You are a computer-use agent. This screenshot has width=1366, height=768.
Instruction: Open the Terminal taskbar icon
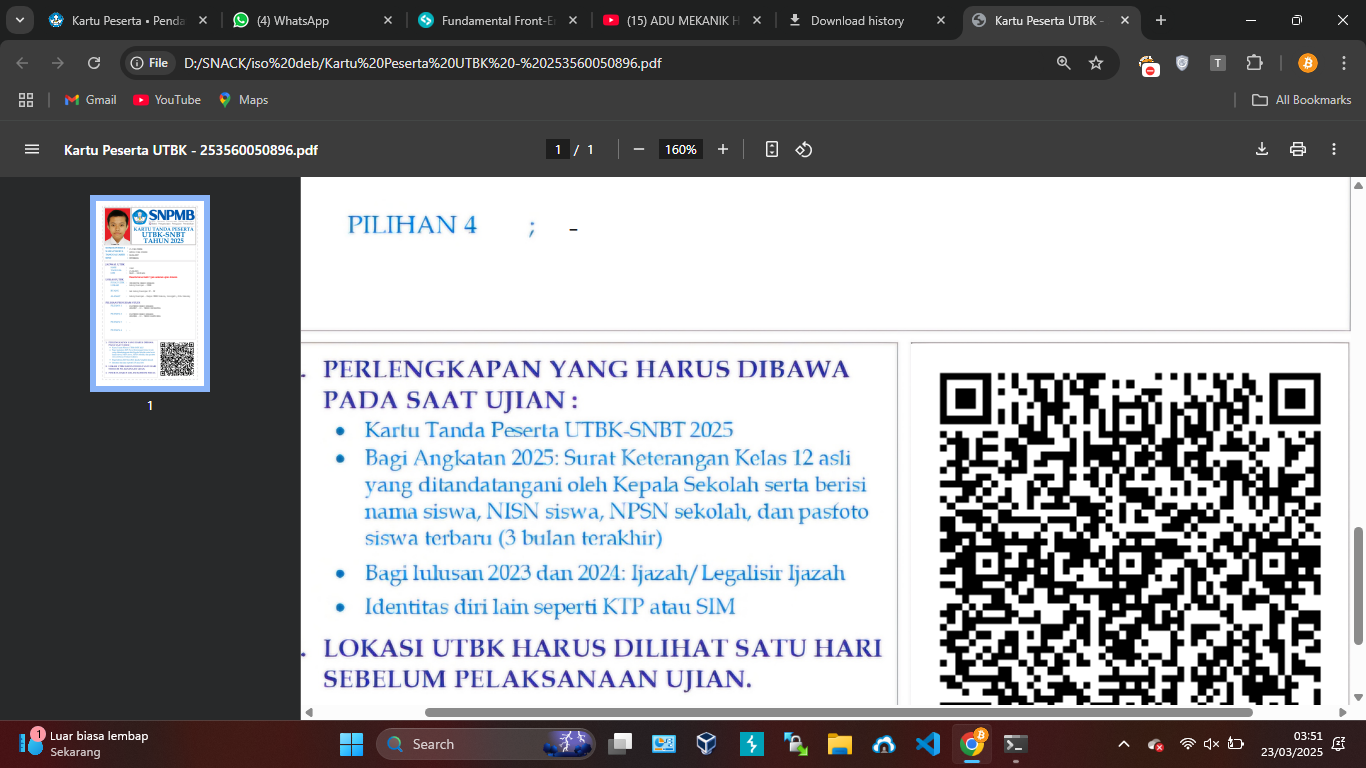(1015, 744)
